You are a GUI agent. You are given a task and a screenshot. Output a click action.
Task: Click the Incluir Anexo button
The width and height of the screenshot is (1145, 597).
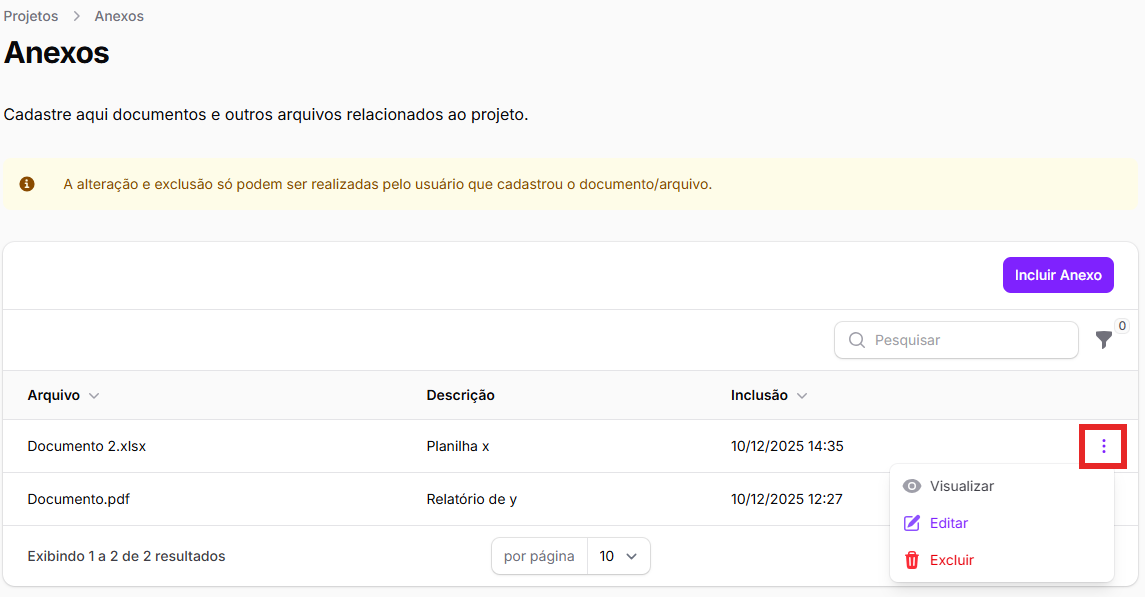pos(1057,275)
